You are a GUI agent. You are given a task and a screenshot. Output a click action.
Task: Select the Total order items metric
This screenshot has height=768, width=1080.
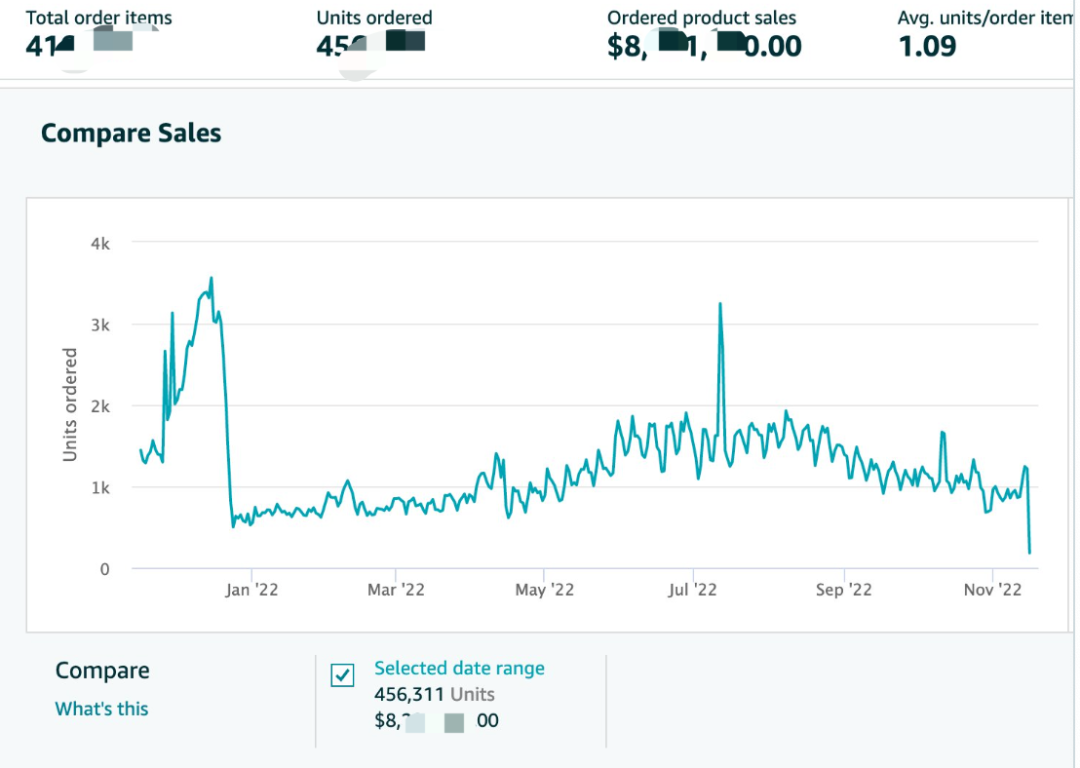[x=98, y=17]
